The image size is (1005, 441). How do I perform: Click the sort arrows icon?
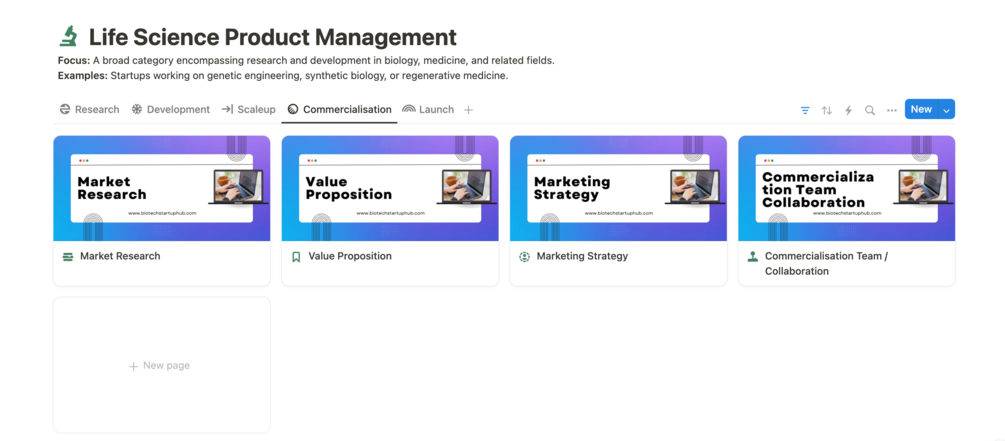[x=827, y=110]
